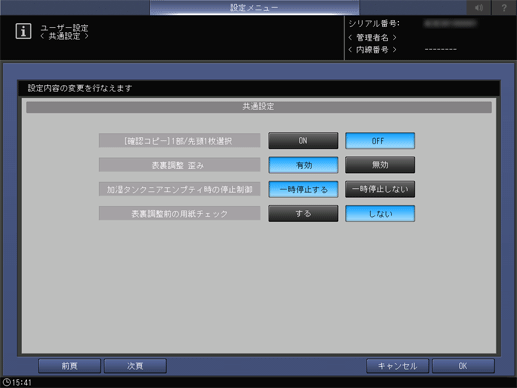Click the information icon beside ユーザー設定
Viewport: 517px width, 388px height.
[x=23, y=31]
